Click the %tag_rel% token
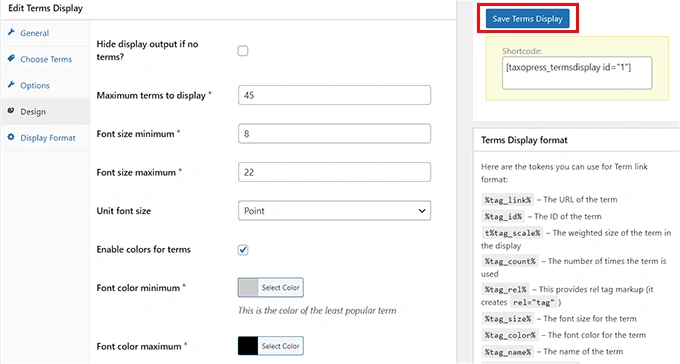The image size is (680, 364). [506, 289]
